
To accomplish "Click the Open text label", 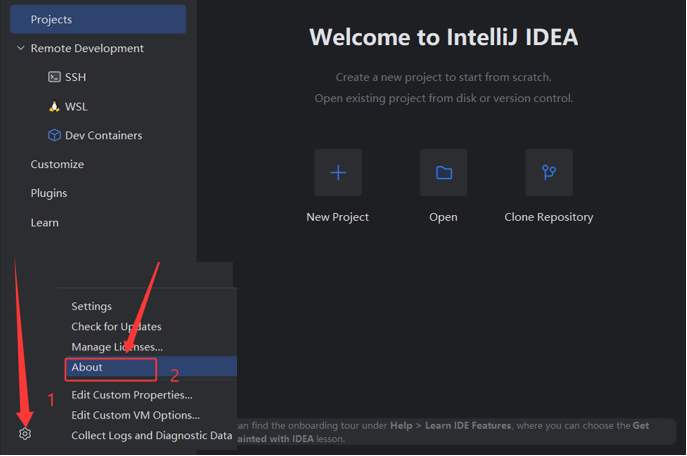I will tap(443, 217).
